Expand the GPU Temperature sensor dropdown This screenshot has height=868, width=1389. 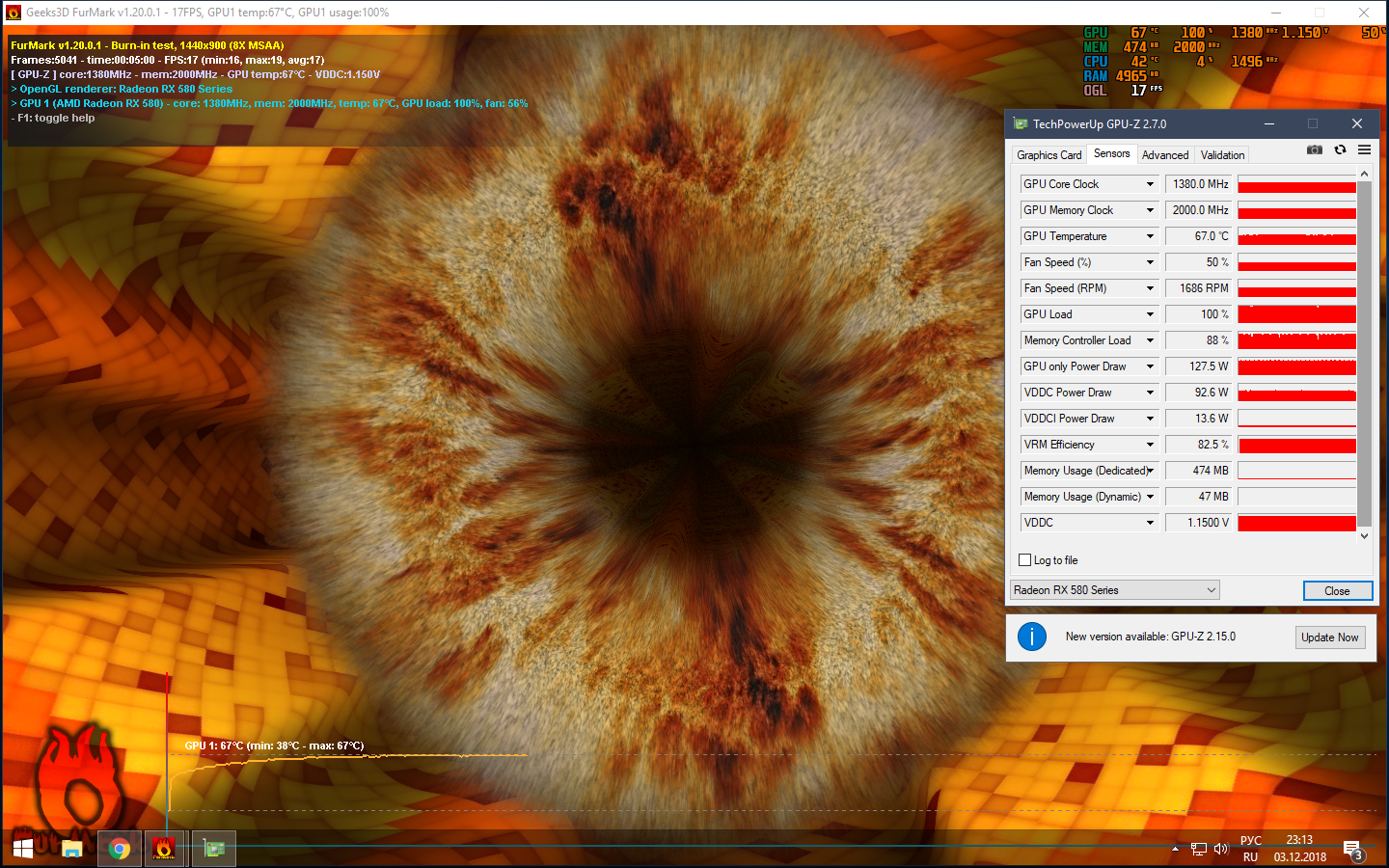point(1150,236)
